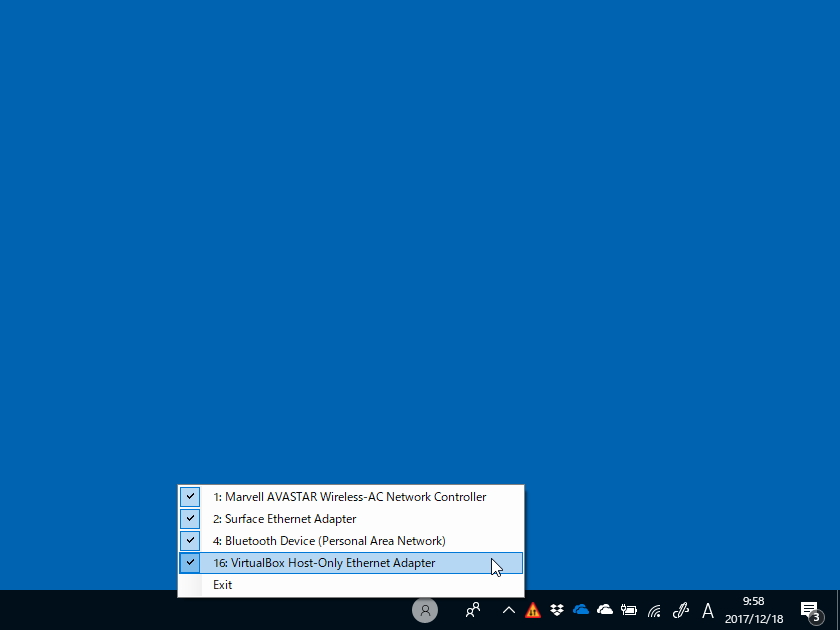Open the People icon in the taskbar
Screen dimensions: 840x630
pos(472,610)
